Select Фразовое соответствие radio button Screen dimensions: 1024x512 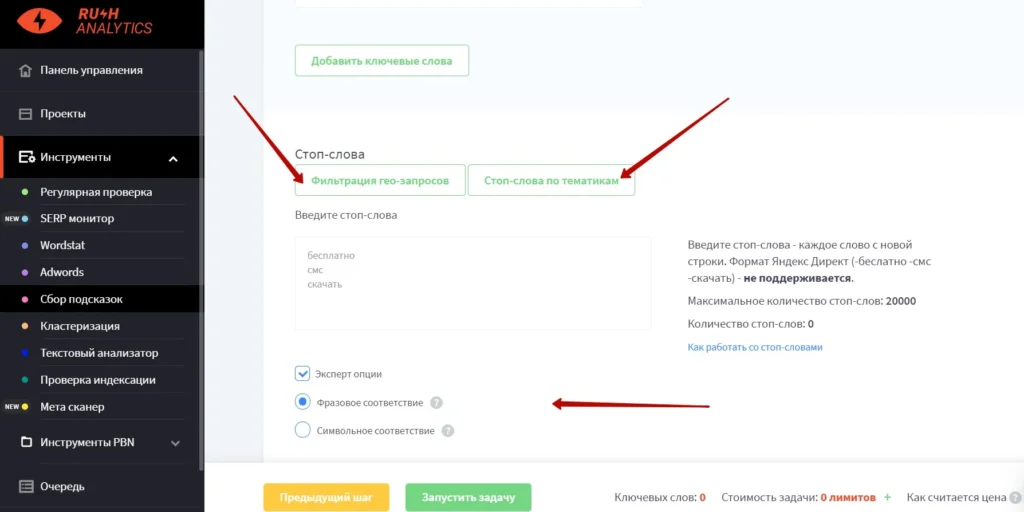coord(302,402)
